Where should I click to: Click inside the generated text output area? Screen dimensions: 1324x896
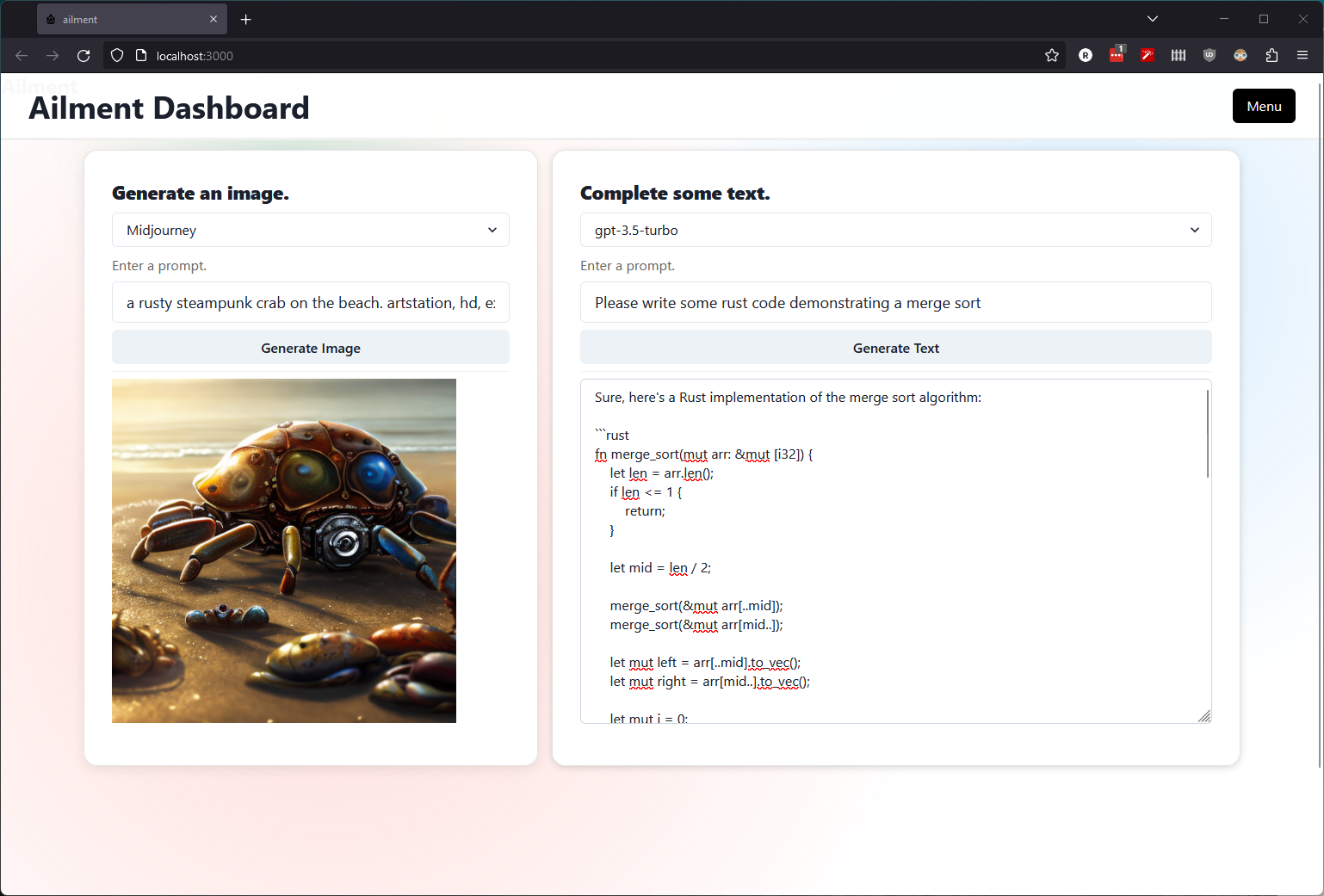896,551
